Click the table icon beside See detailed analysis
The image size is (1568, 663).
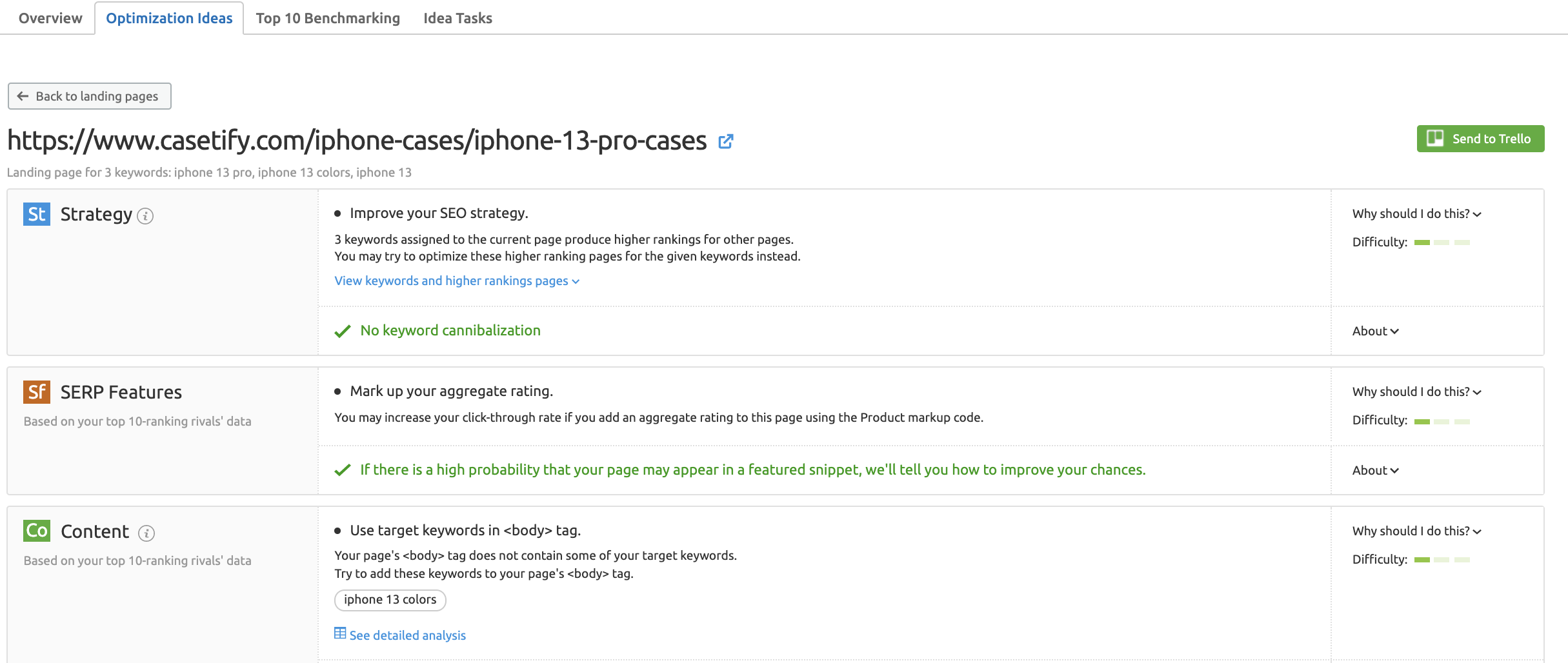tap(340, 633)
